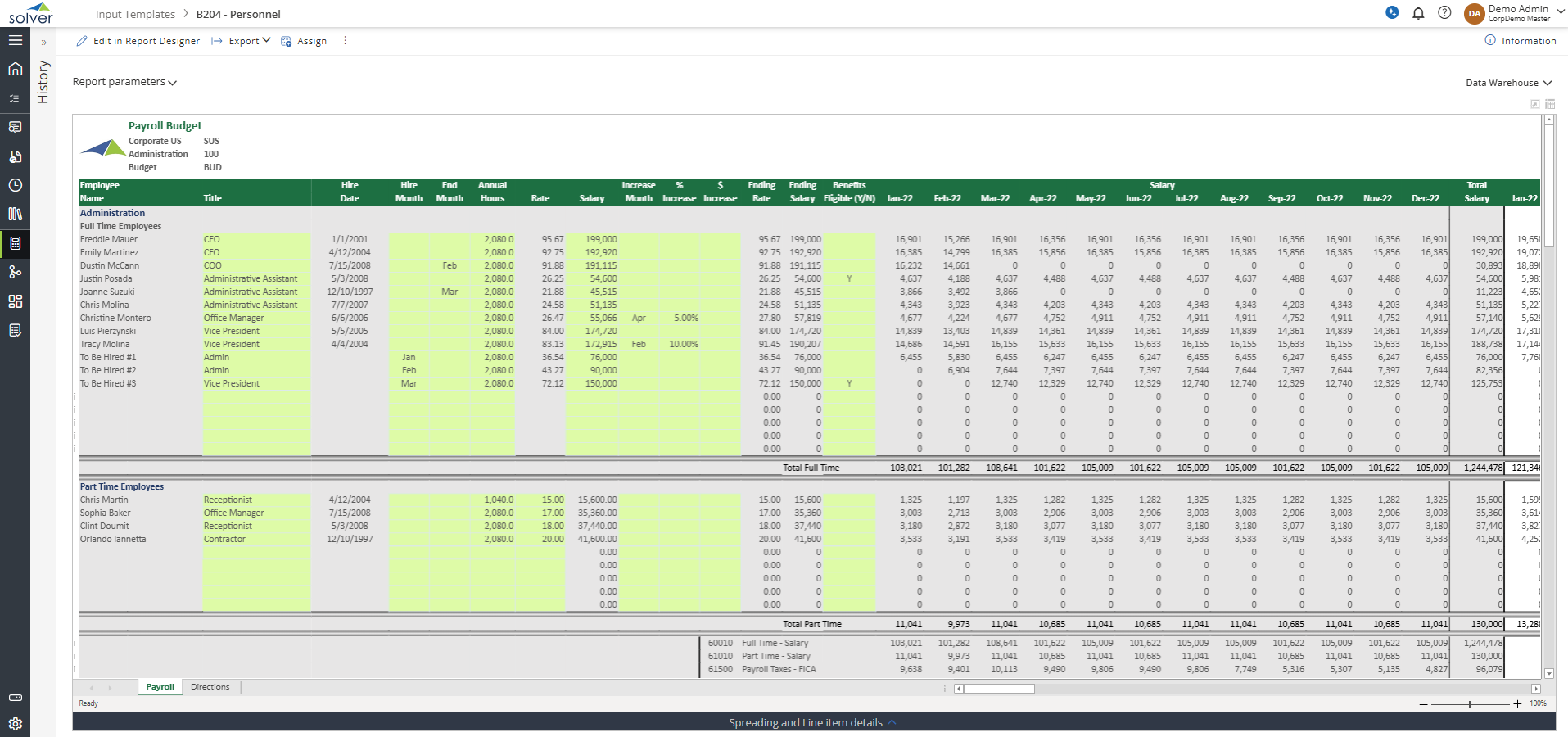Open the library books icon in sidebar
This screenshot has width=1568, height=737.
pyautogui.click(x=15, y=214)
